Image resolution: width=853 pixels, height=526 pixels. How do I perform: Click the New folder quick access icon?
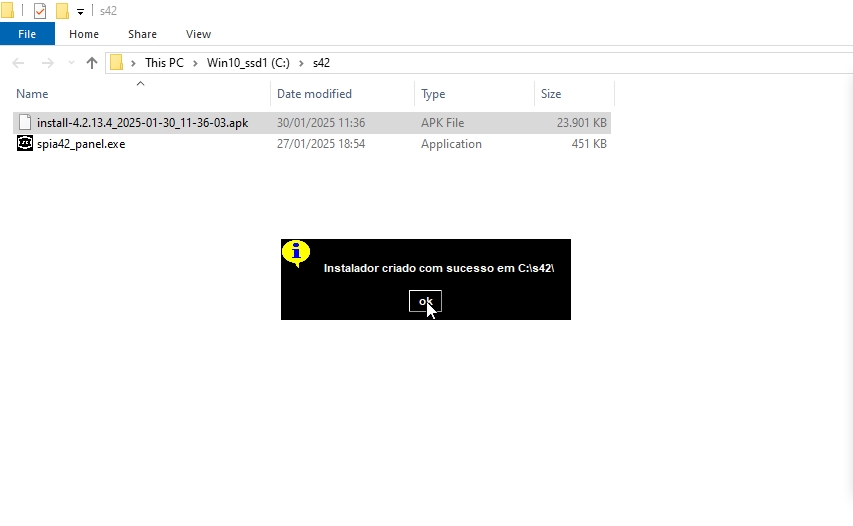click(62, 11)
